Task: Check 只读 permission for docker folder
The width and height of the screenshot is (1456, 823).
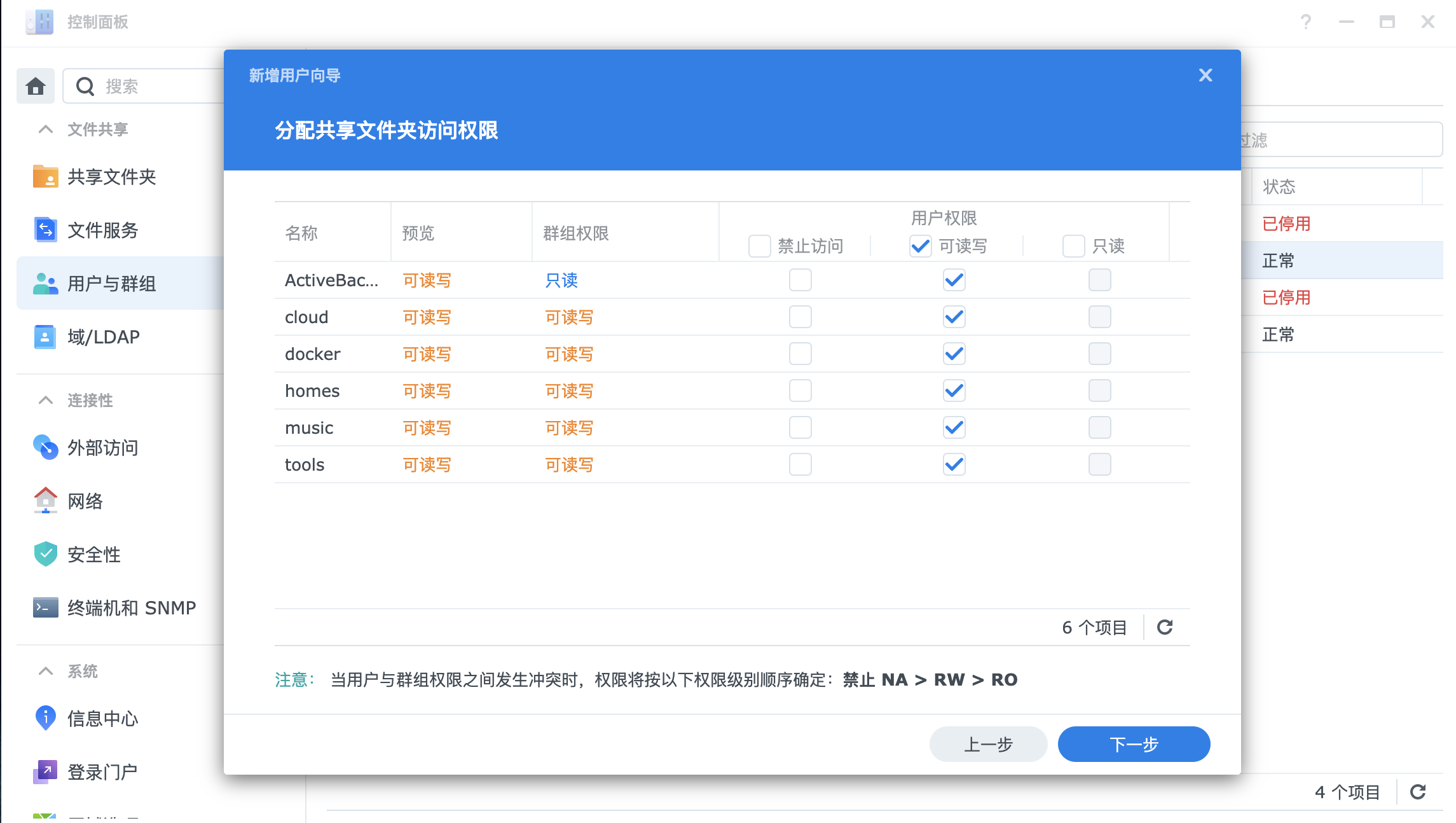Action: pos(1099,354)
